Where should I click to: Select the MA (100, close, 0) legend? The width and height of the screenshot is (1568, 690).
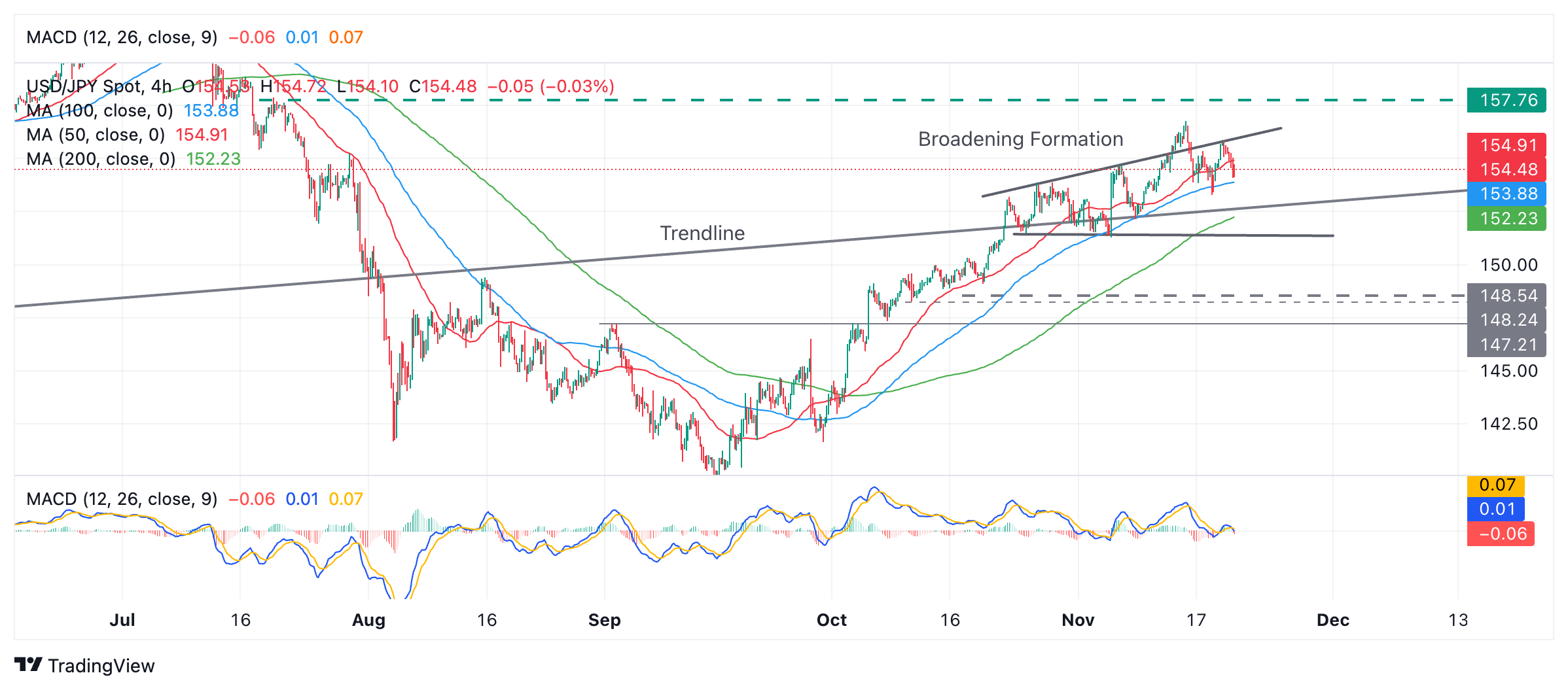coord(99,111)
